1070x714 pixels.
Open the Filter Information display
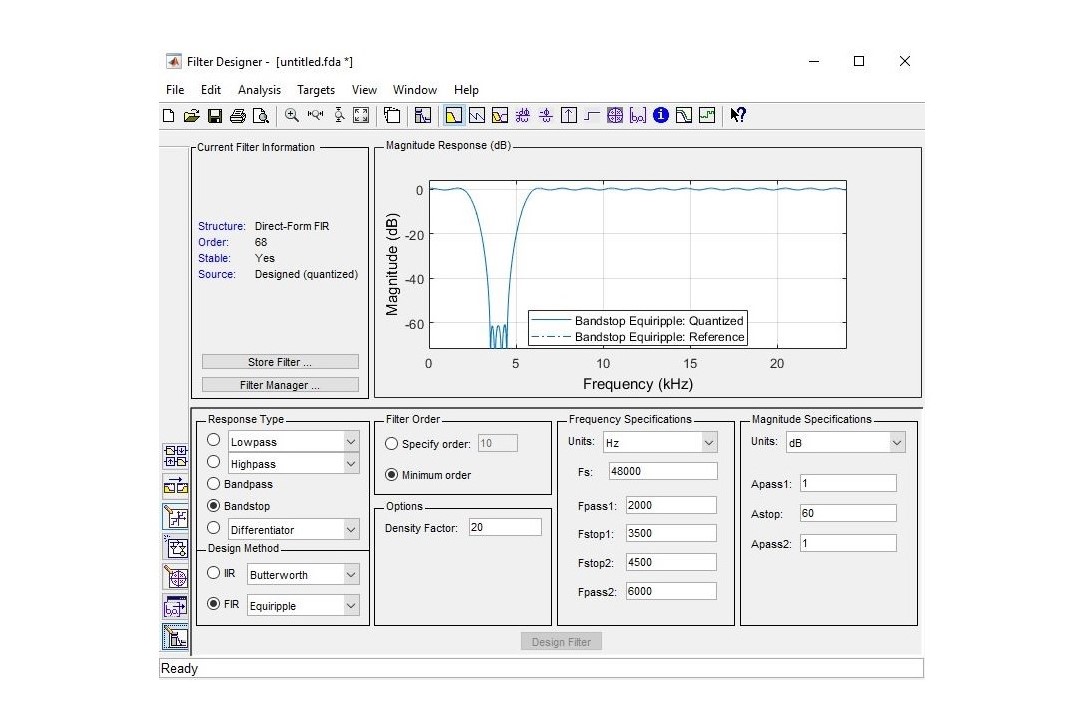pyautogui.click(x=660, y=115)
